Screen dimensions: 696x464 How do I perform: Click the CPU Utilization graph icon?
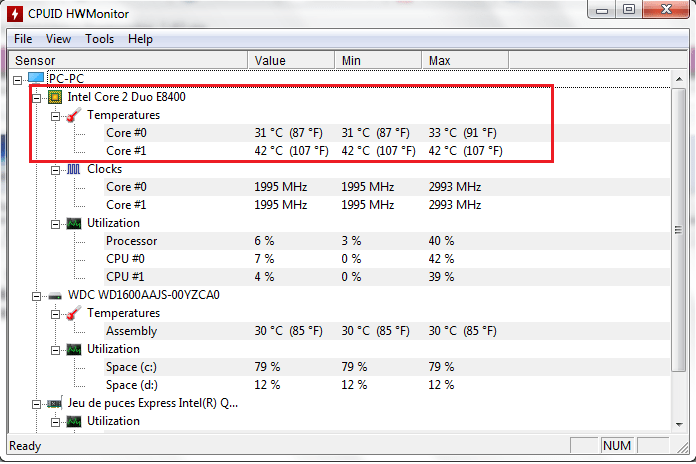pos(74,223)
